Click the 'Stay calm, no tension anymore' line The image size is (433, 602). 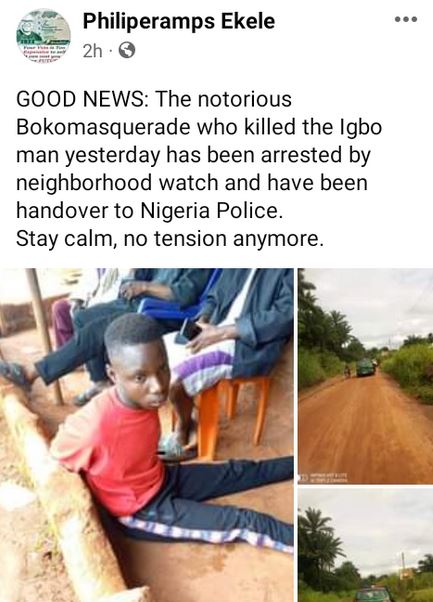[168, 239]
